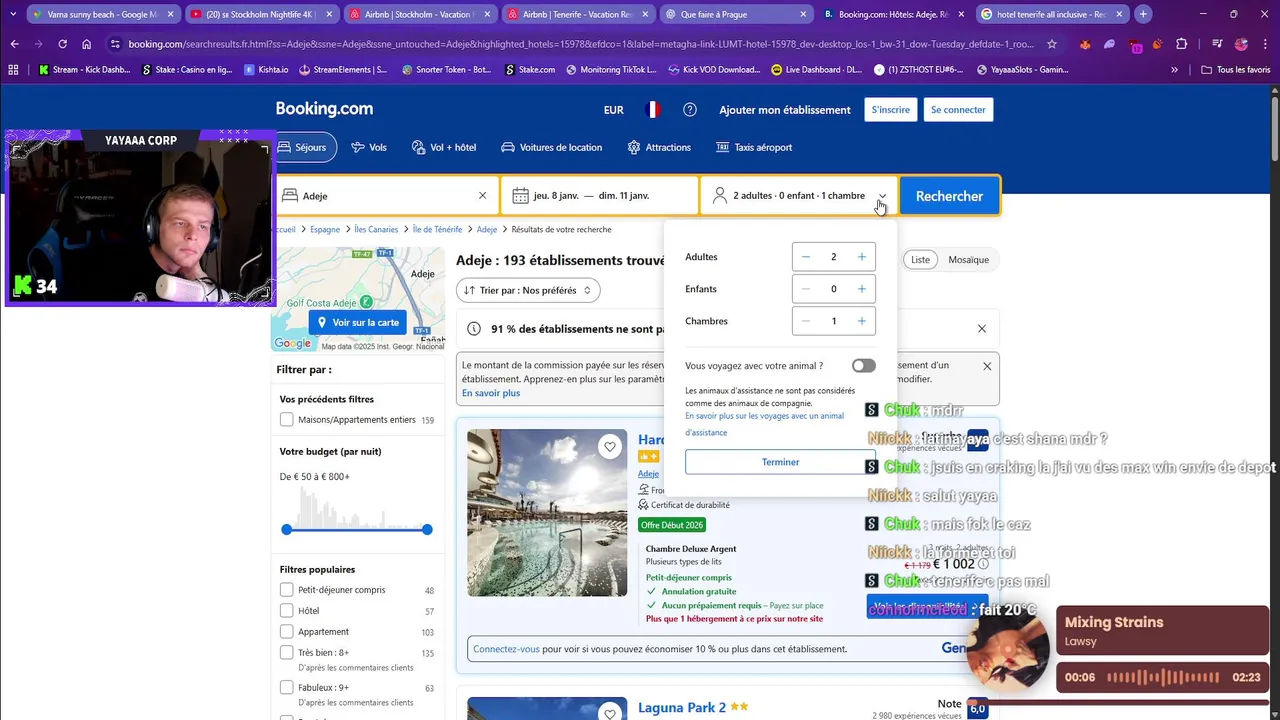Screen dimensions: 1280x720
Task: Save first hotel with heart icon
Action: [x=610, y=447]
